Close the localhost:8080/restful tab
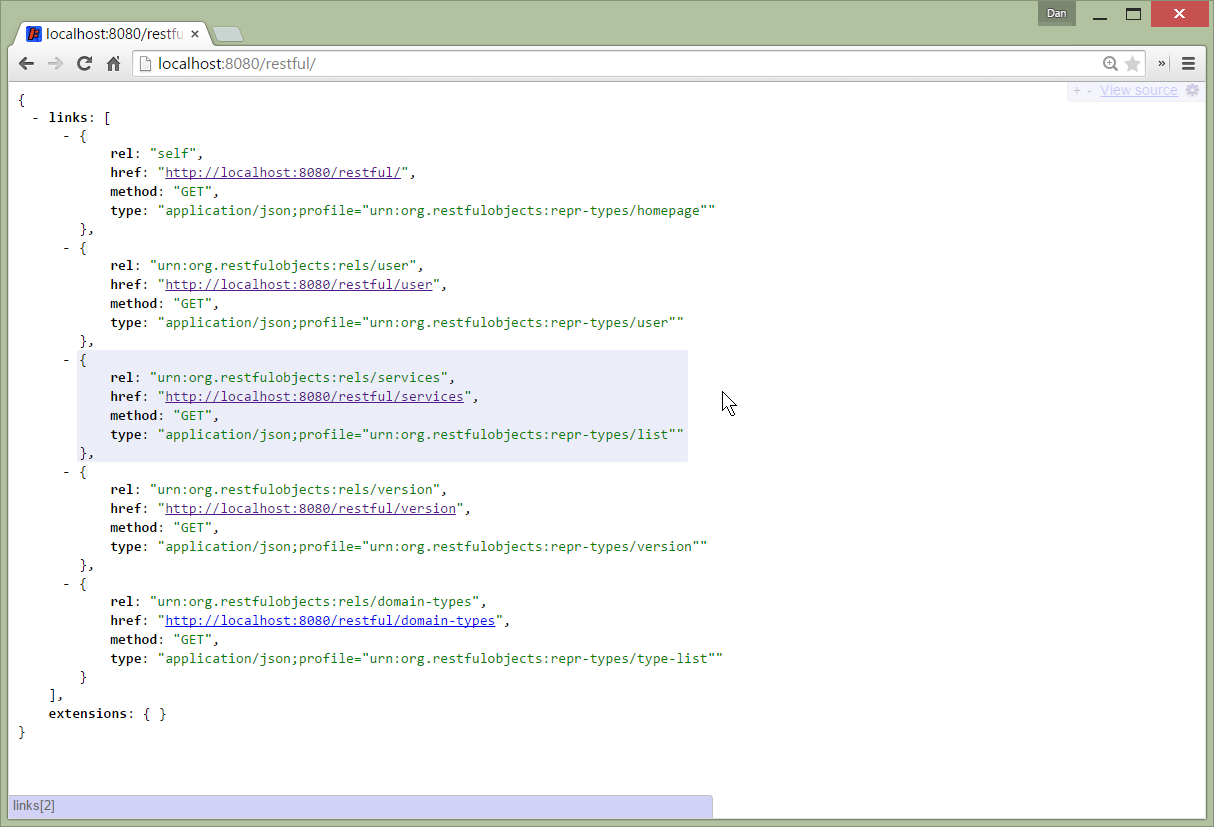This screenshot has width=1214, height=827. [x=195, y=34]
